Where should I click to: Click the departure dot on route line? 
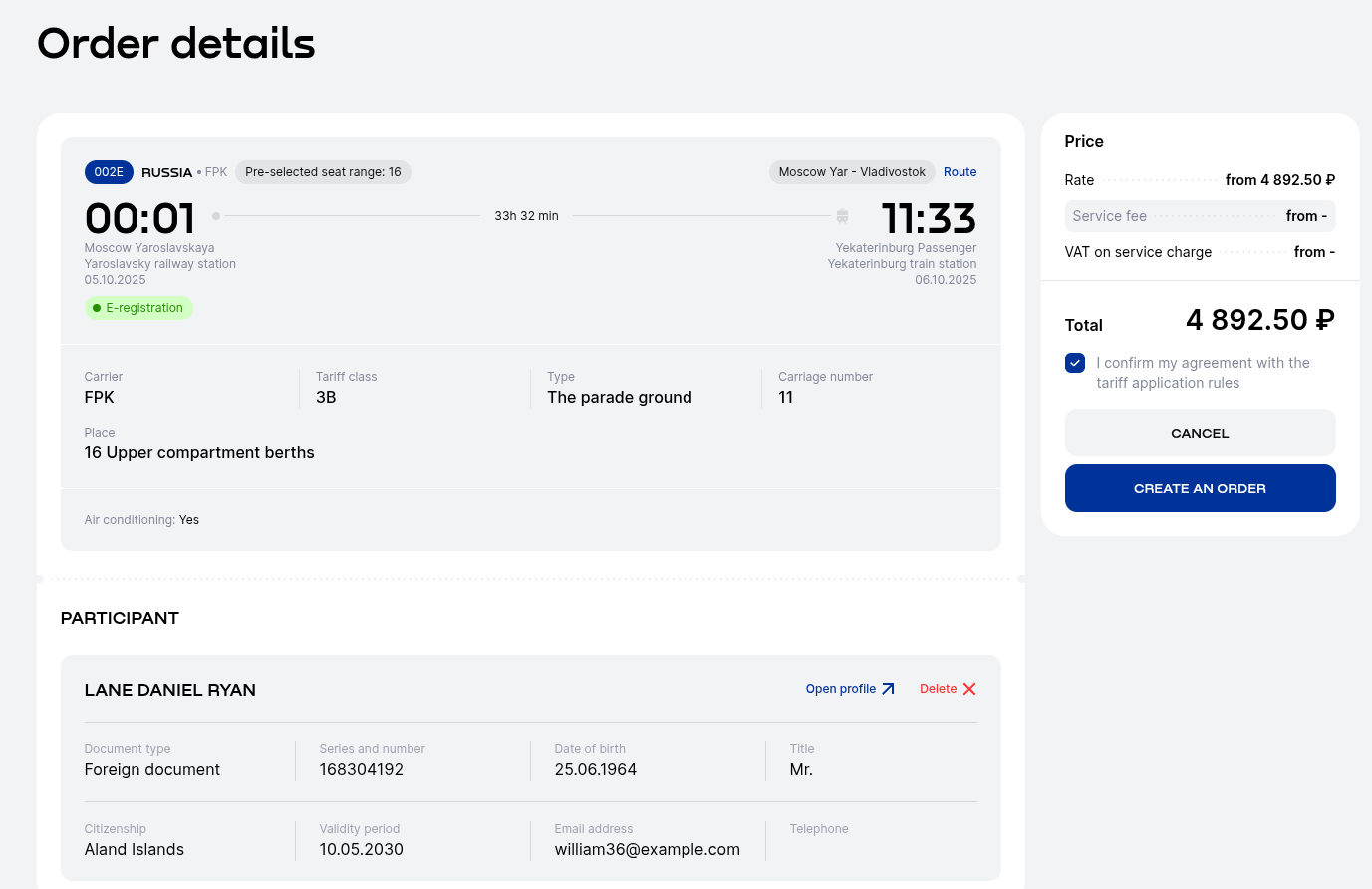[x=216, y=216]
